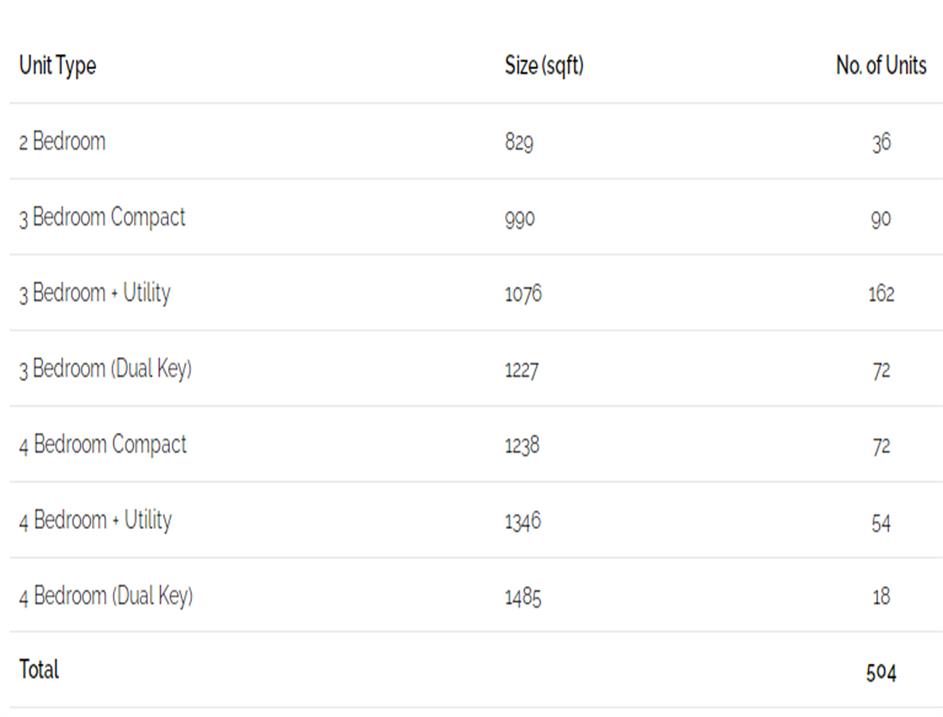Click the 36 units value
The image size is (943, 717).
pyautogui.click(x=881, y=143)
